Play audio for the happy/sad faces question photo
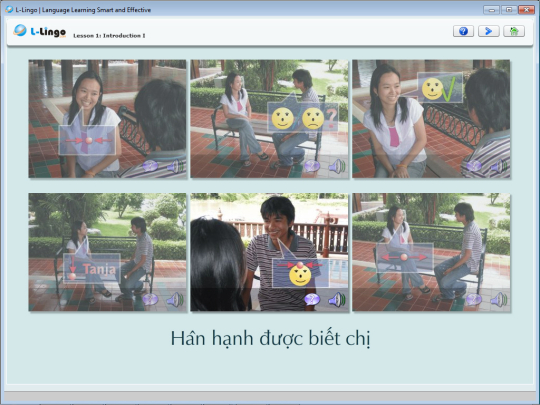This screenshot has height=405, width=540. (337, 166)
